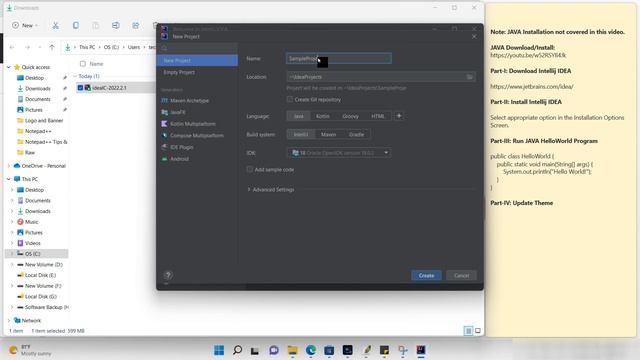Open Mostly sunny weather widget

click(31, 350)
